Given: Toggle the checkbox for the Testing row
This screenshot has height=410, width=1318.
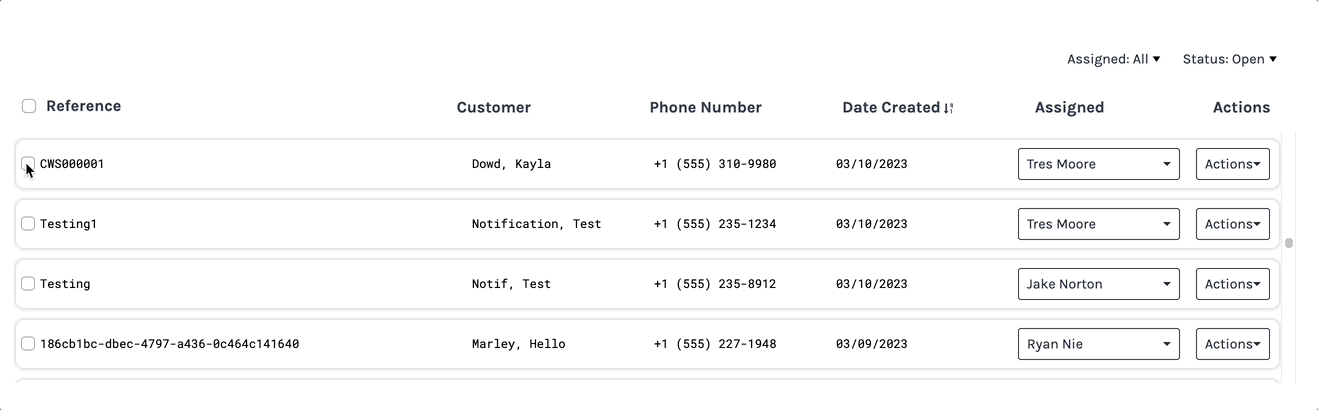Looking at the screenshot, I should [28, 284].
